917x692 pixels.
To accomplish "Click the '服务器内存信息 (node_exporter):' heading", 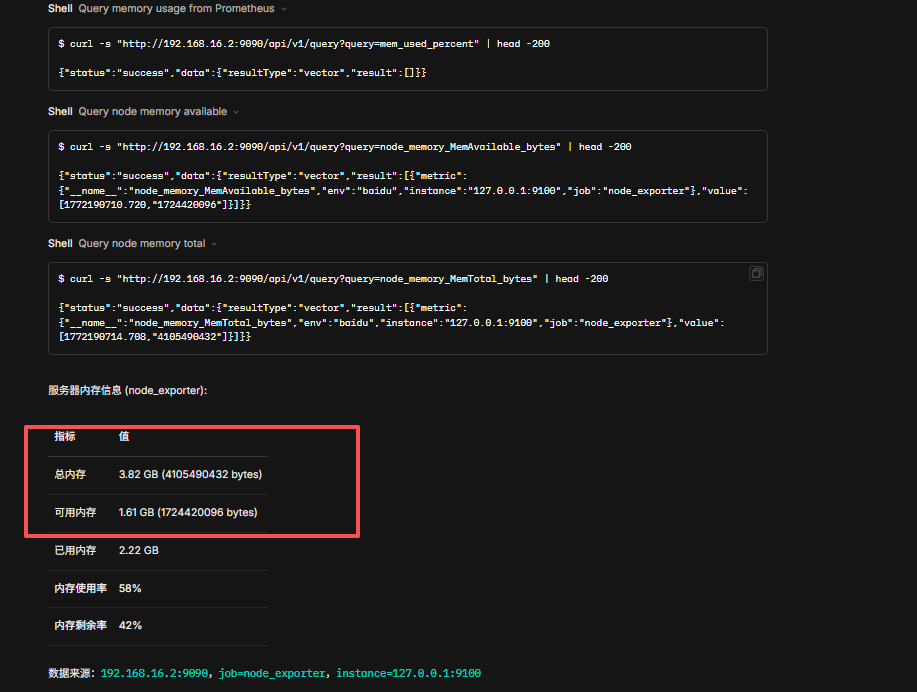I will click(x=127, y=390).
